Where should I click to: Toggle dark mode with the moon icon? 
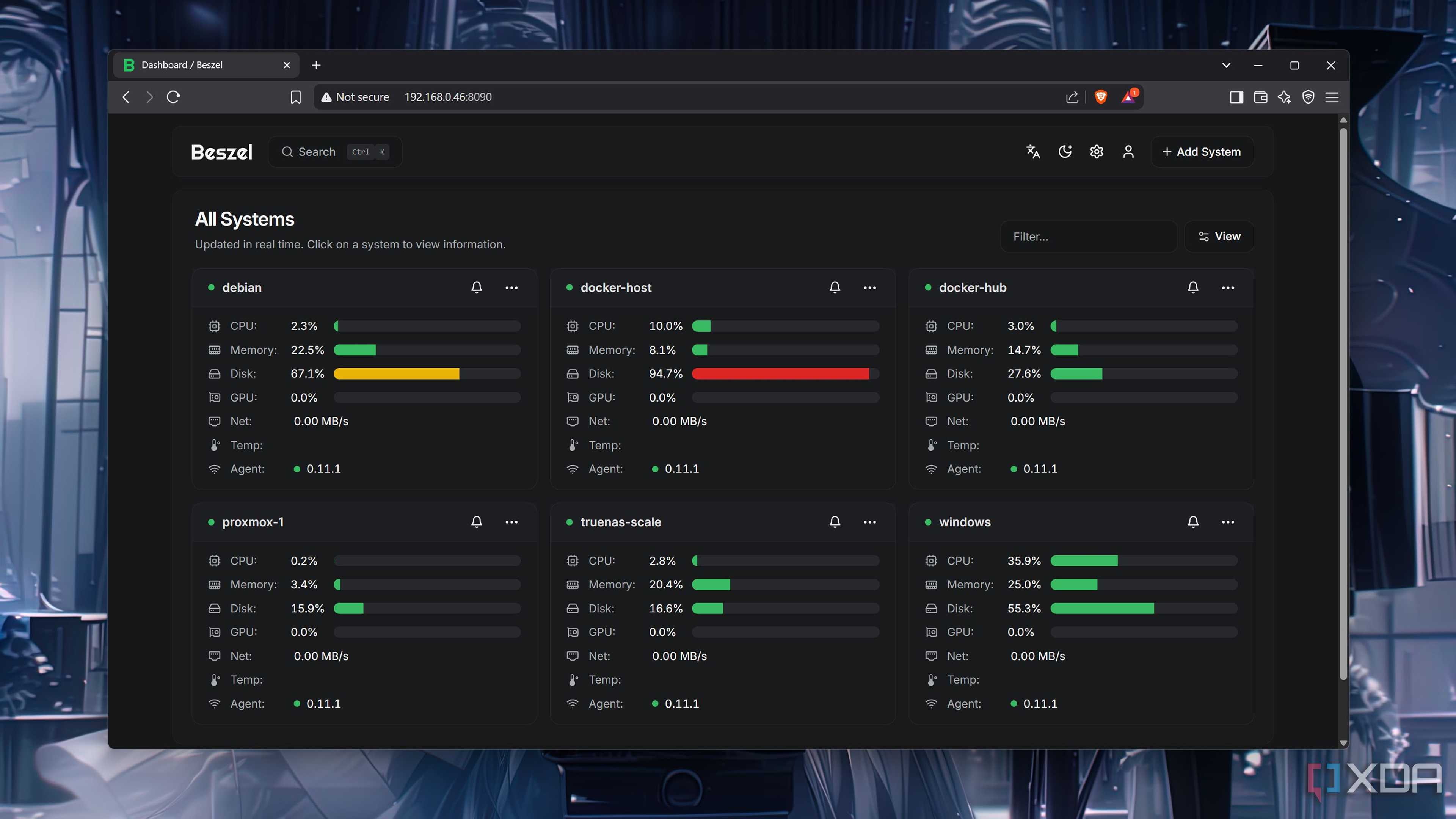click(x=1065, y=152)
